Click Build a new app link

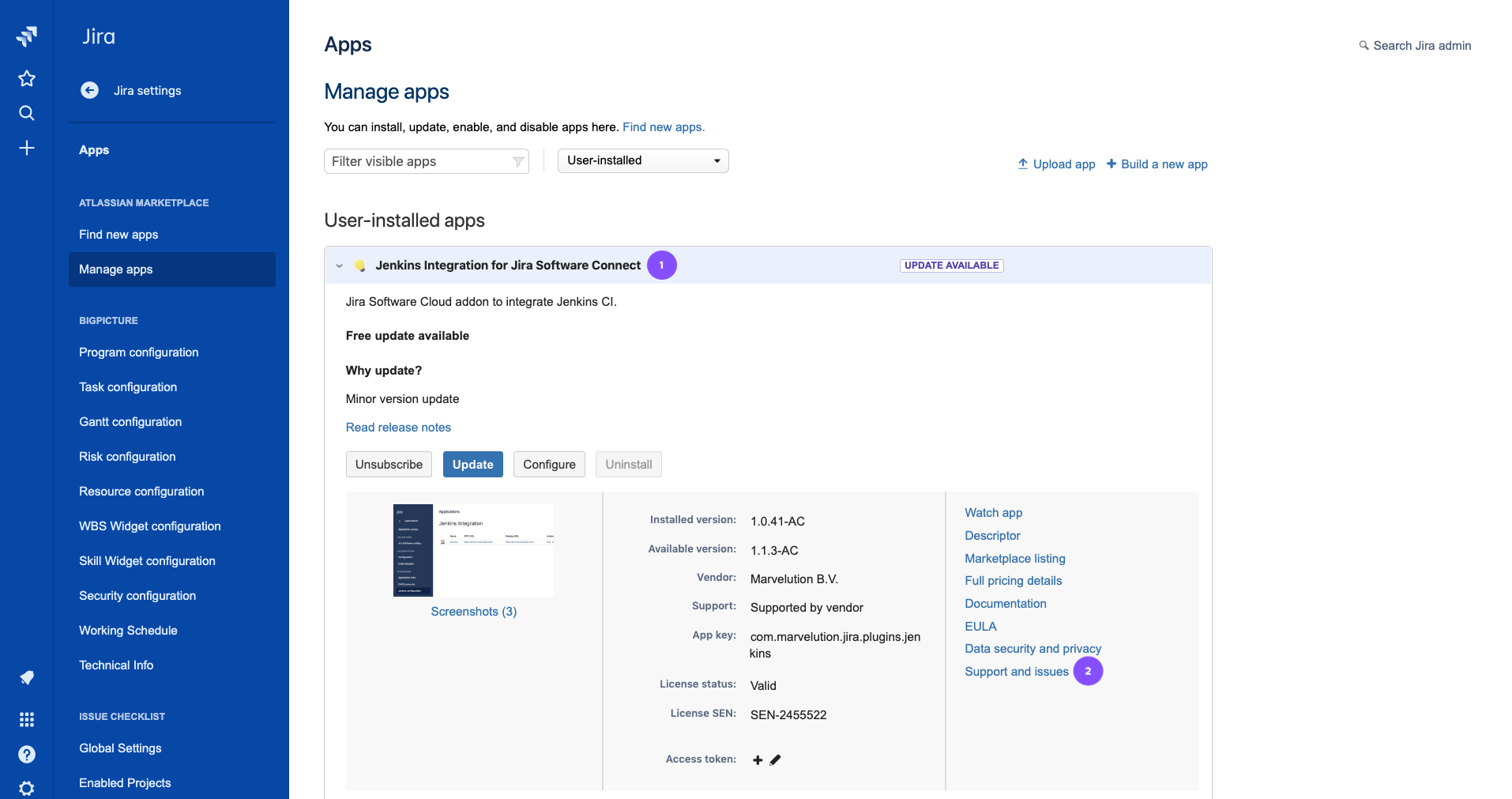pyautogui.click(x=1164, y=164)
